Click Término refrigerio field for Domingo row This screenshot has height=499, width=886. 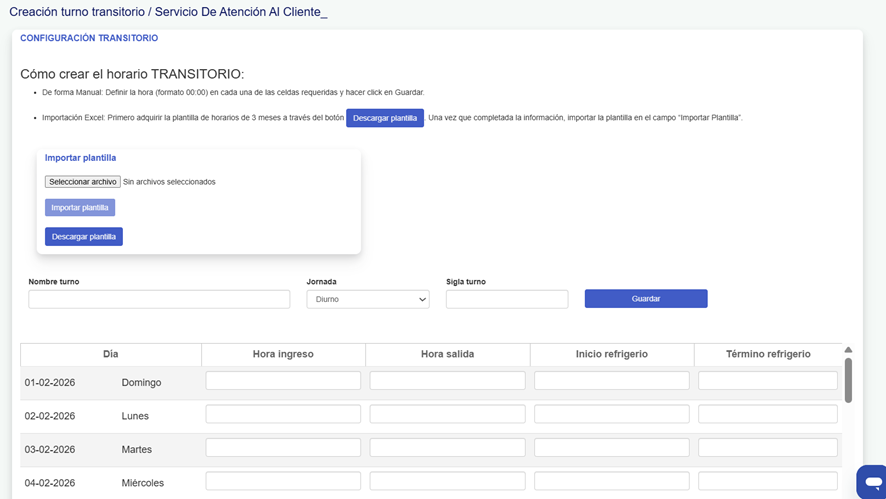coord(767,381)
